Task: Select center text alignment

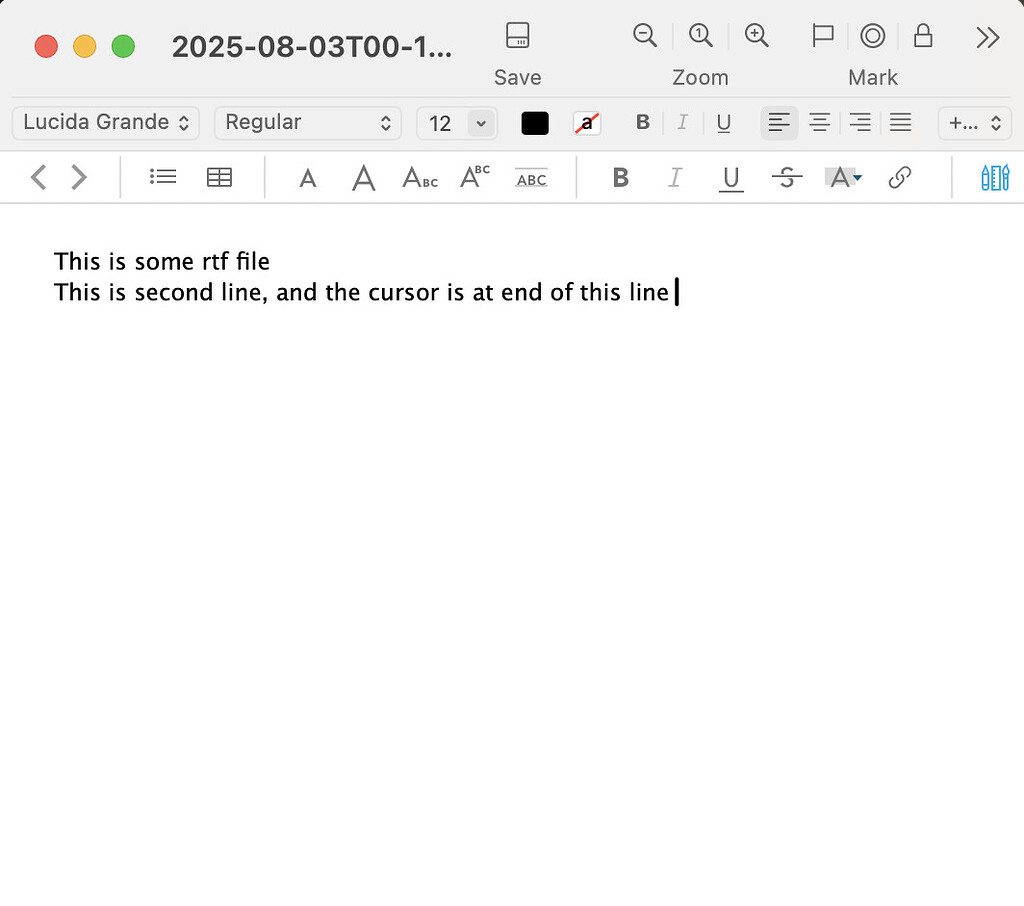Action: point(819,122)
